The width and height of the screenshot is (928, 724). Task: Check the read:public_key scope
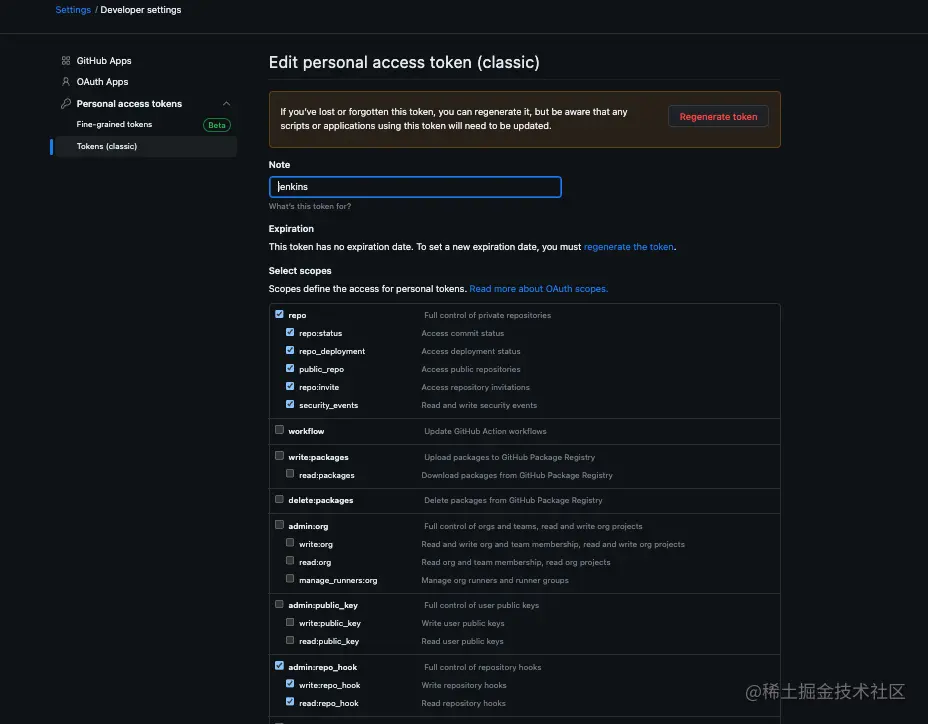click(x=290, y=641)
